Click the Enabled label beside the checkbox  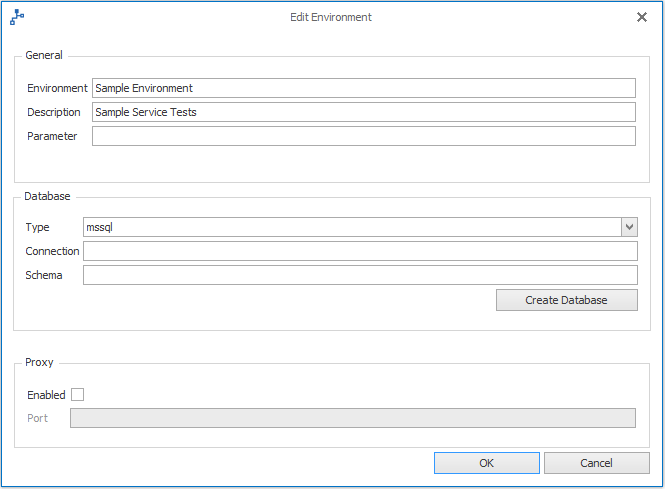(46, 395)
